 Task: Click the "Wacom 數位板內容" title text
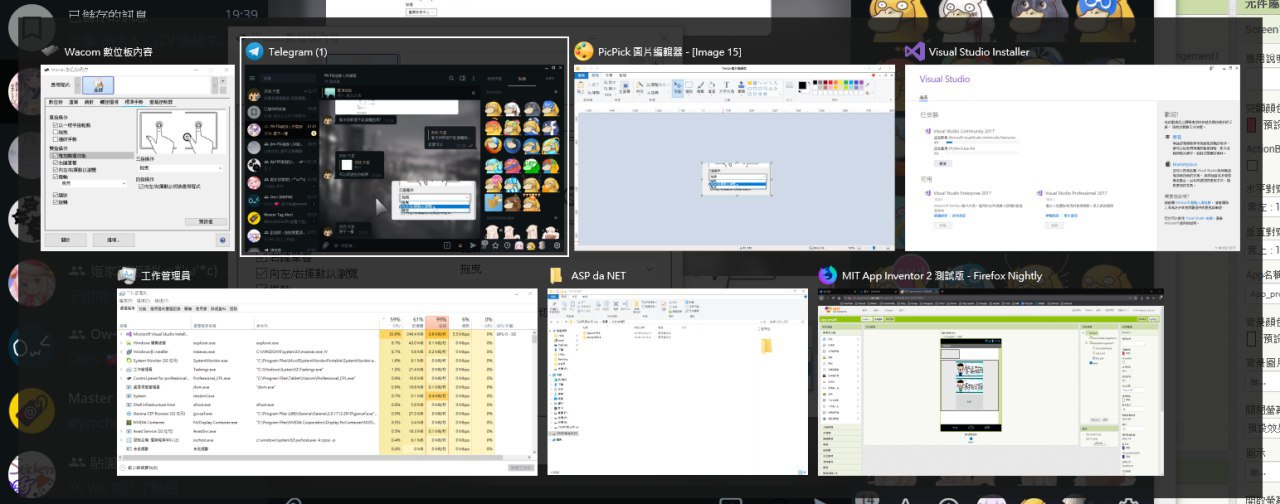coord(108,52)
